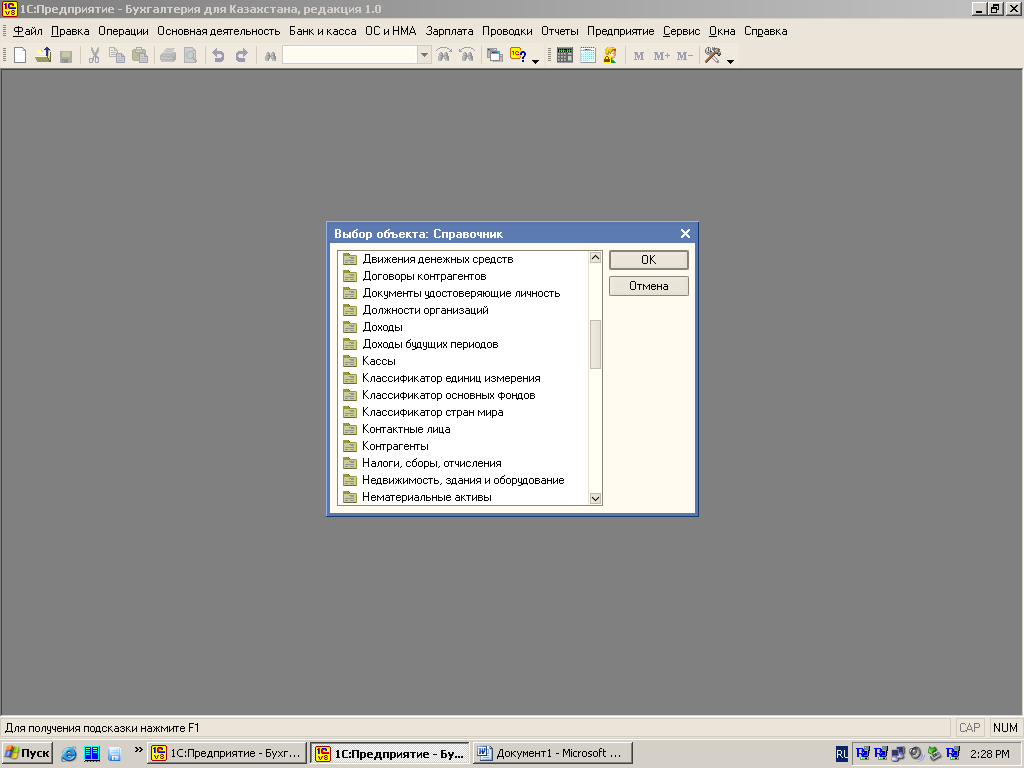Click the dialog list scrollbar thumb
This screenshot has height=768, width=1024.
[595, 344]
